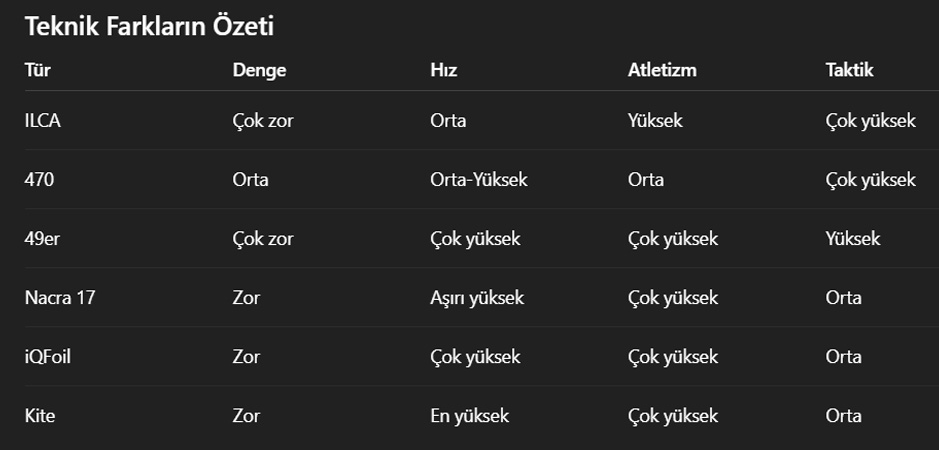Click the '470' row label
939x450 pixels.
tap(38, 180)
